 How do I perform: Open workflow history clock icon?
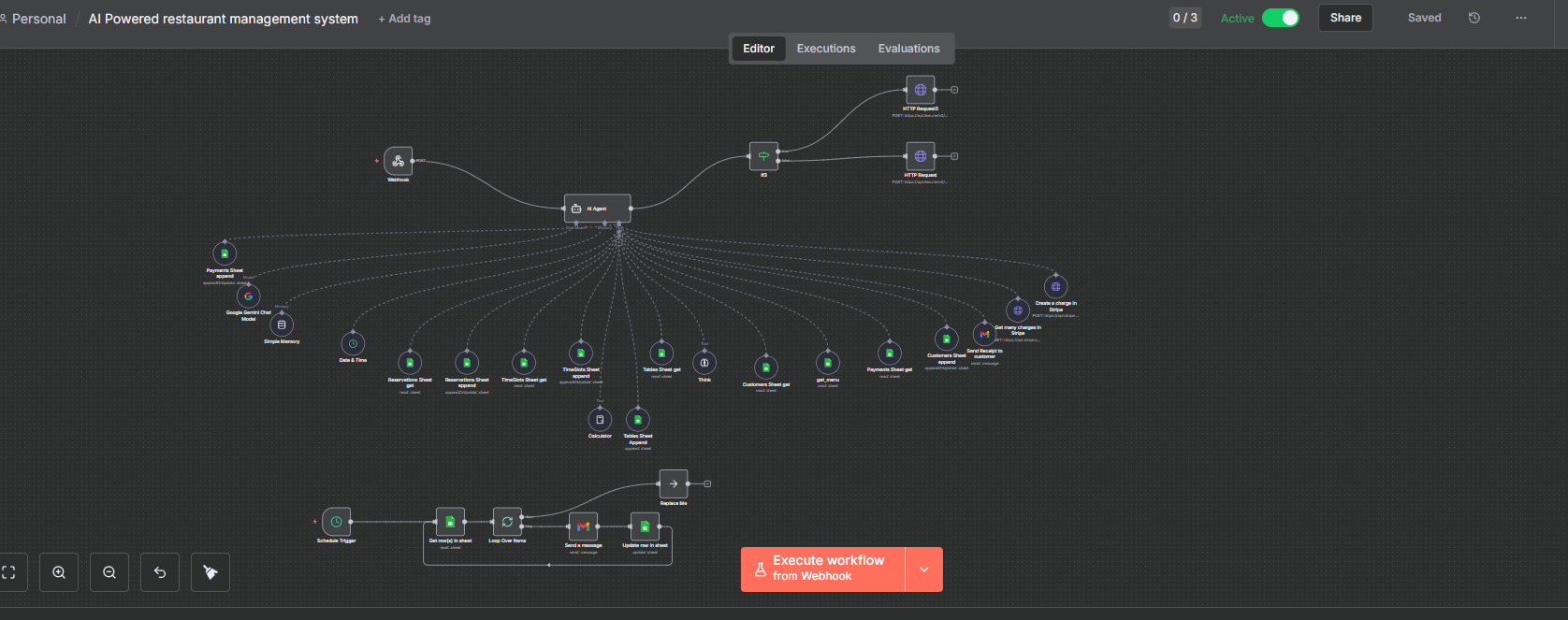(x=1474, y=18)
